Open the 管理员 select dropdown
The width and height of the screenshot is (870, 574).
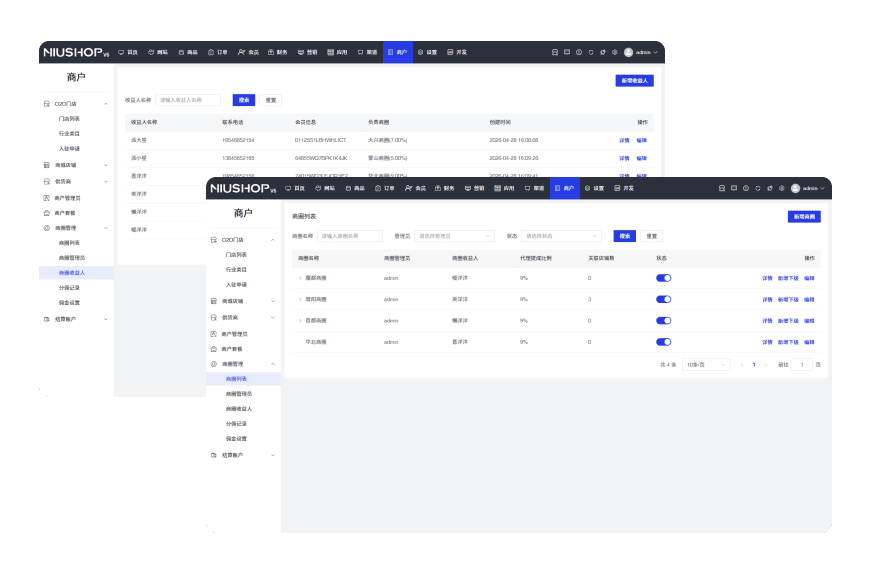(x=455, y=236)
